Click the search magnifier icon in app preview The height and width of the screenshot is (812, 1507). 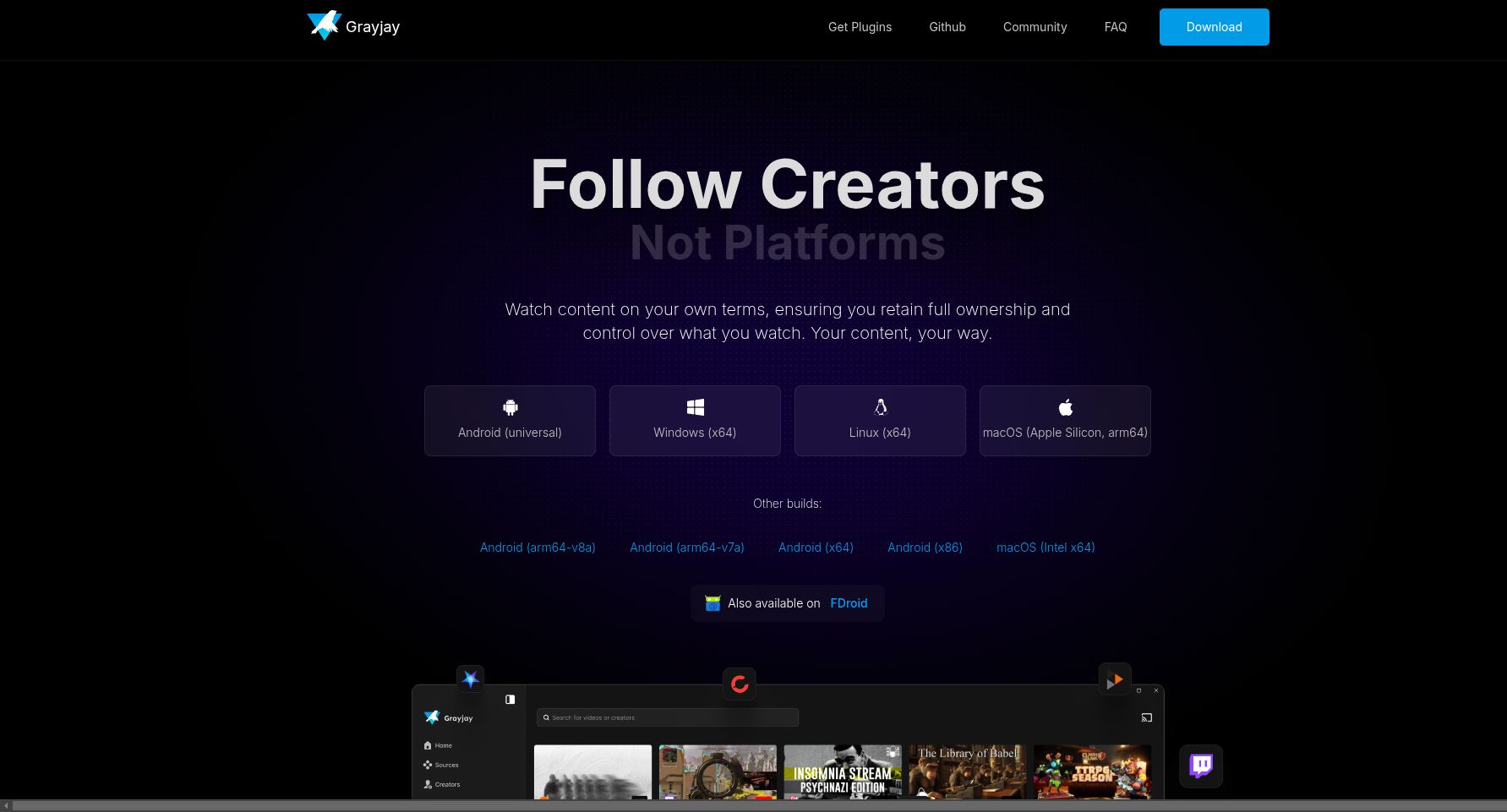pyautogui.click(x=546, y=717)
